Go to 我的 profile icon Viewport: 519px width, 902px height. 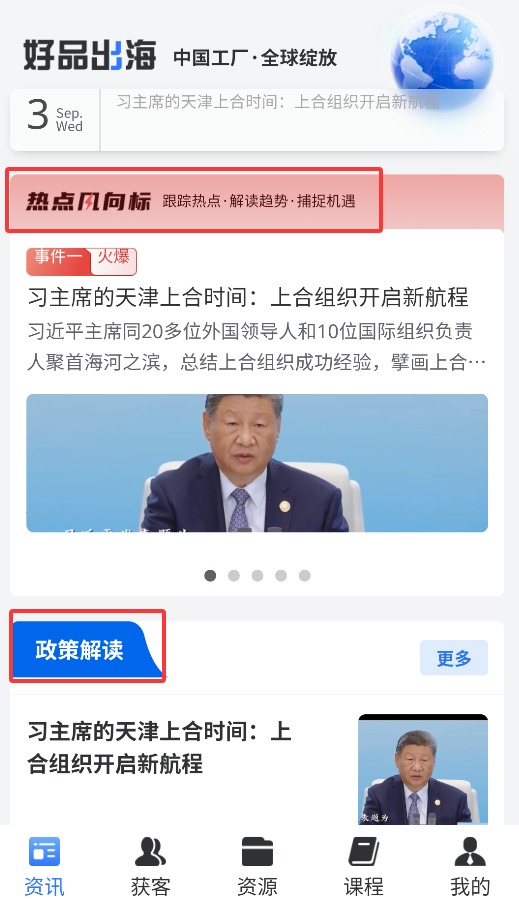pyautogui.click(x=470, y=851)
